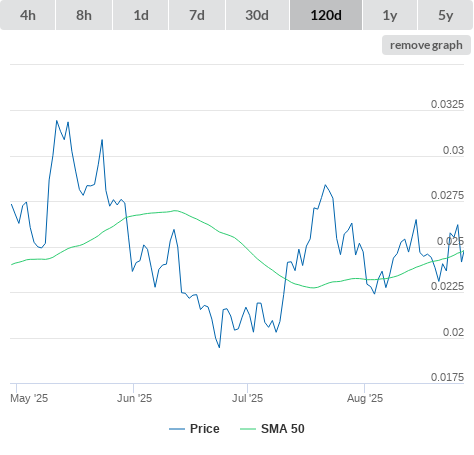The image size is (474, 455).
Task: Click the Aug '25 x-axis label
Action: coord(365,398)
